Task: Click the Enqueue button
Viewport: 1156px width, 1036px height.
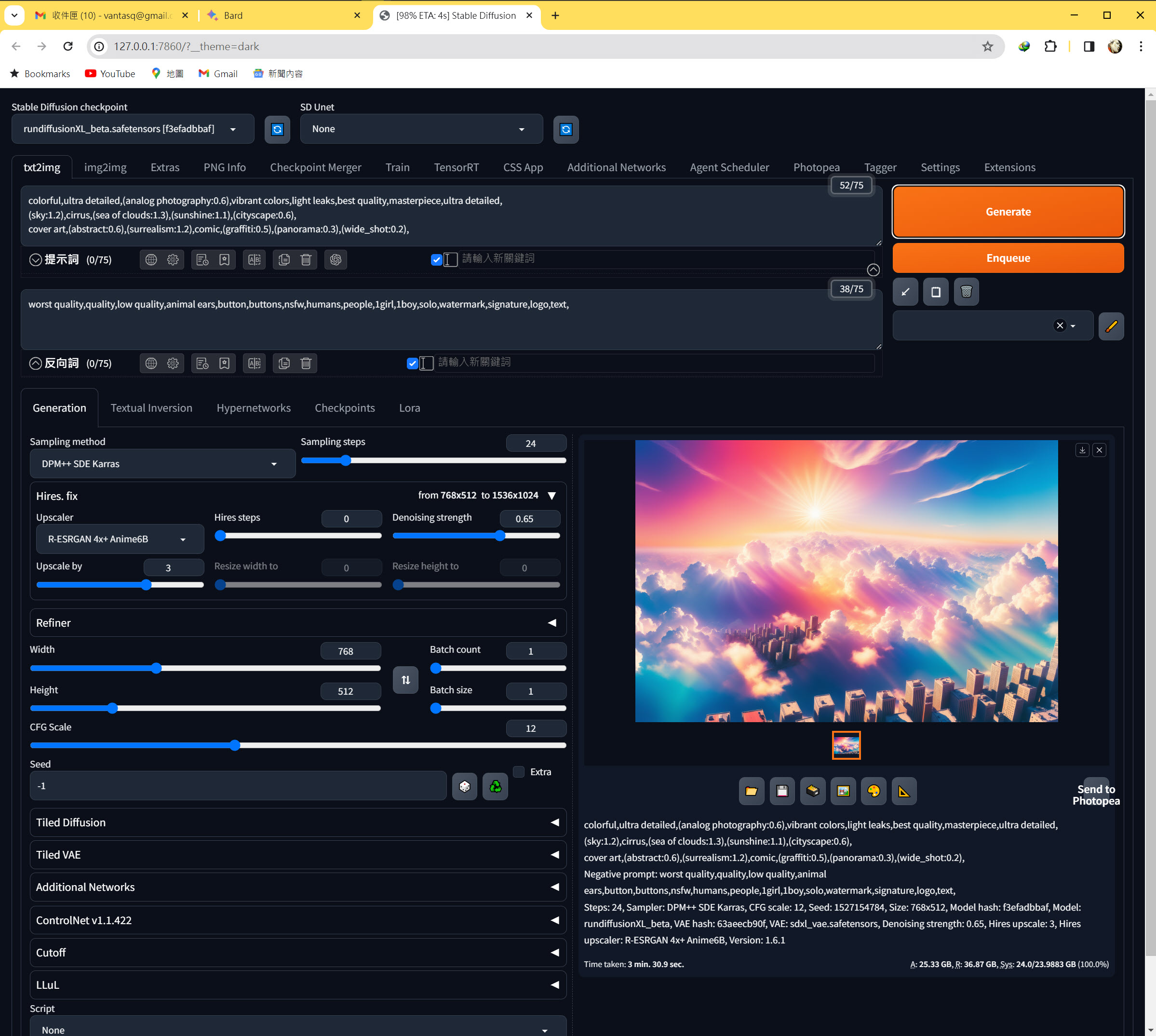Action: [x=1008, y=258]
